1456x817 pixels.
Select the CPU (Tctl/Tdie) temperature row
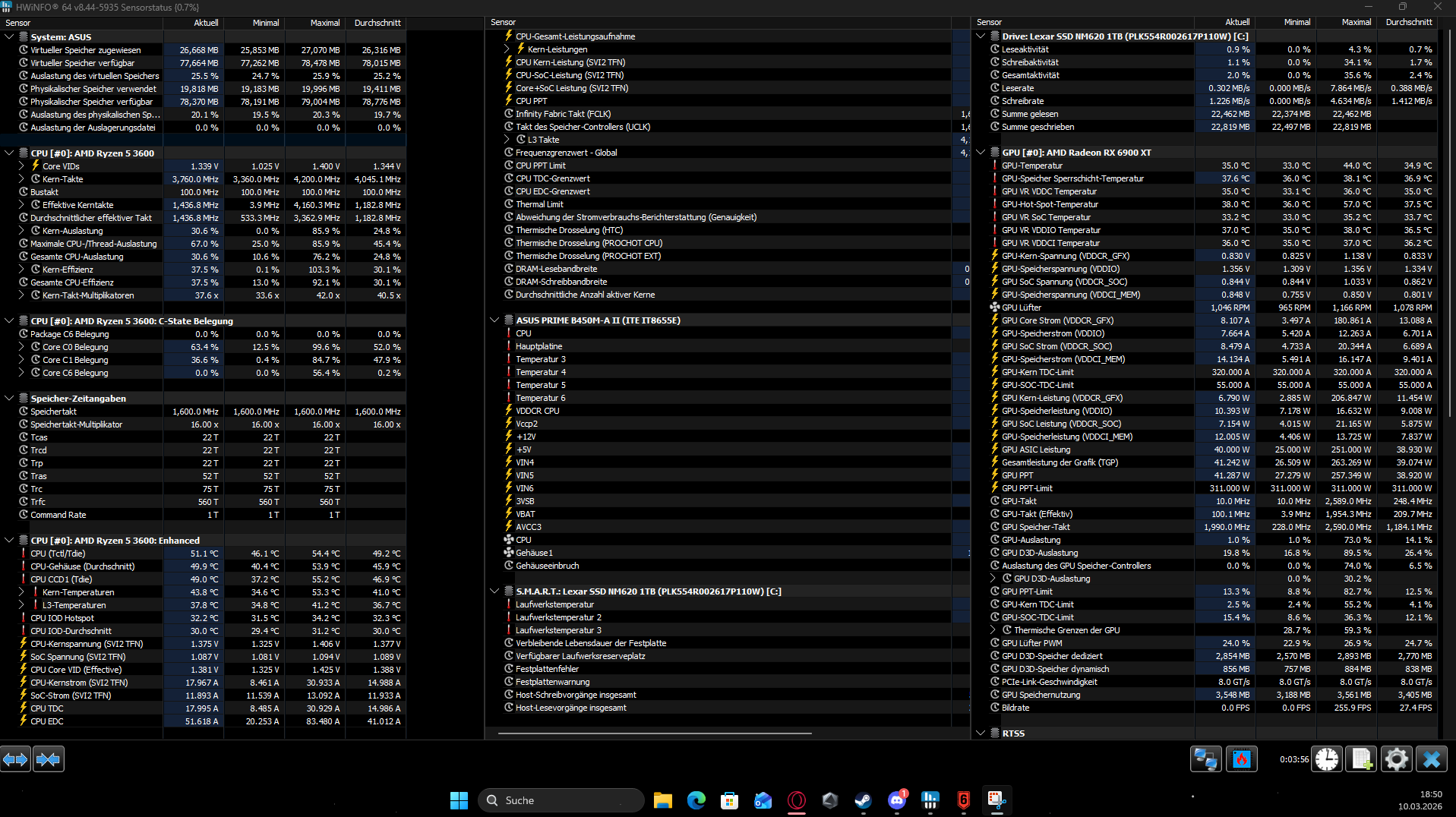pyautogui.click(x=203, y=554)
